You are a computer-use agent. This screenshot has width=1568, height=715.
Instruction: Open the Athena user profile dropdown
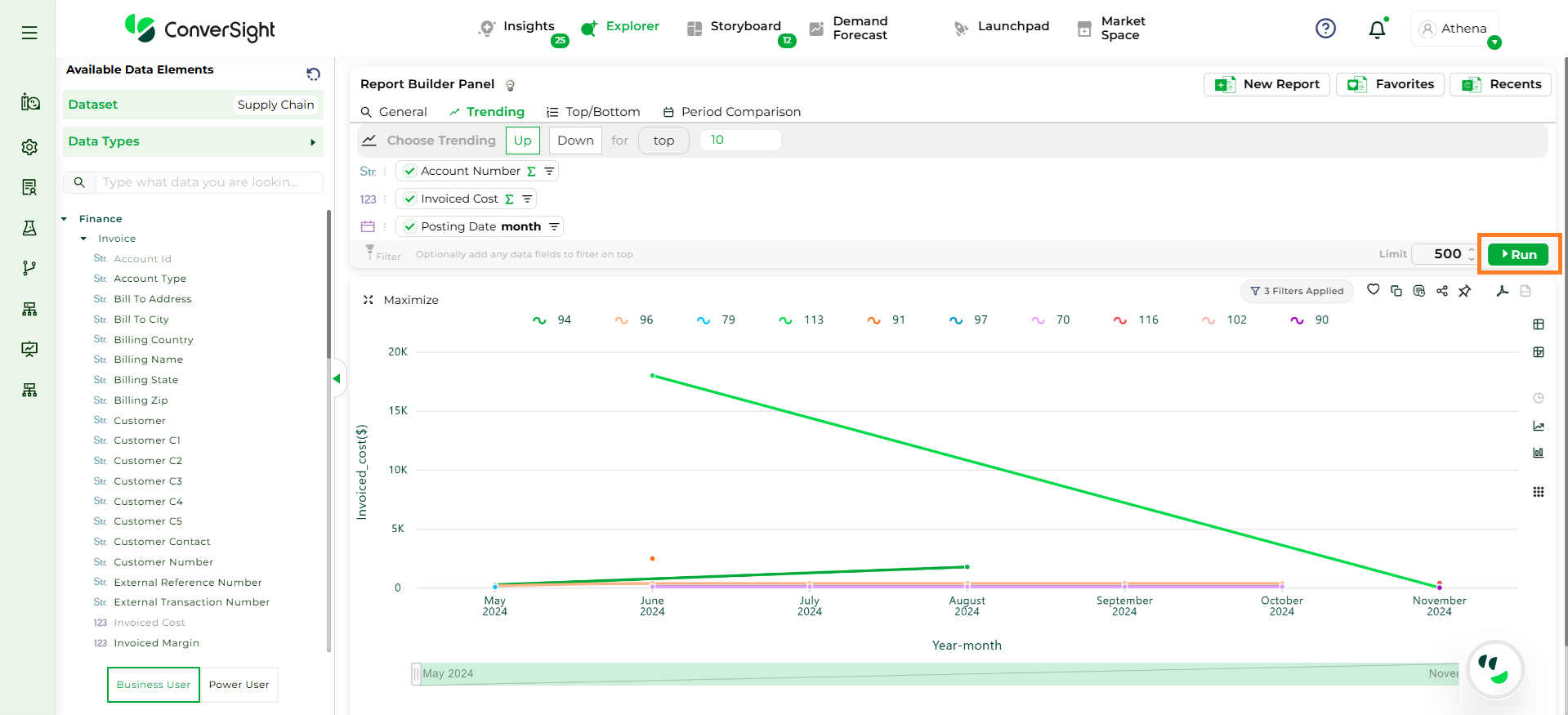(x=1454, y=29)
